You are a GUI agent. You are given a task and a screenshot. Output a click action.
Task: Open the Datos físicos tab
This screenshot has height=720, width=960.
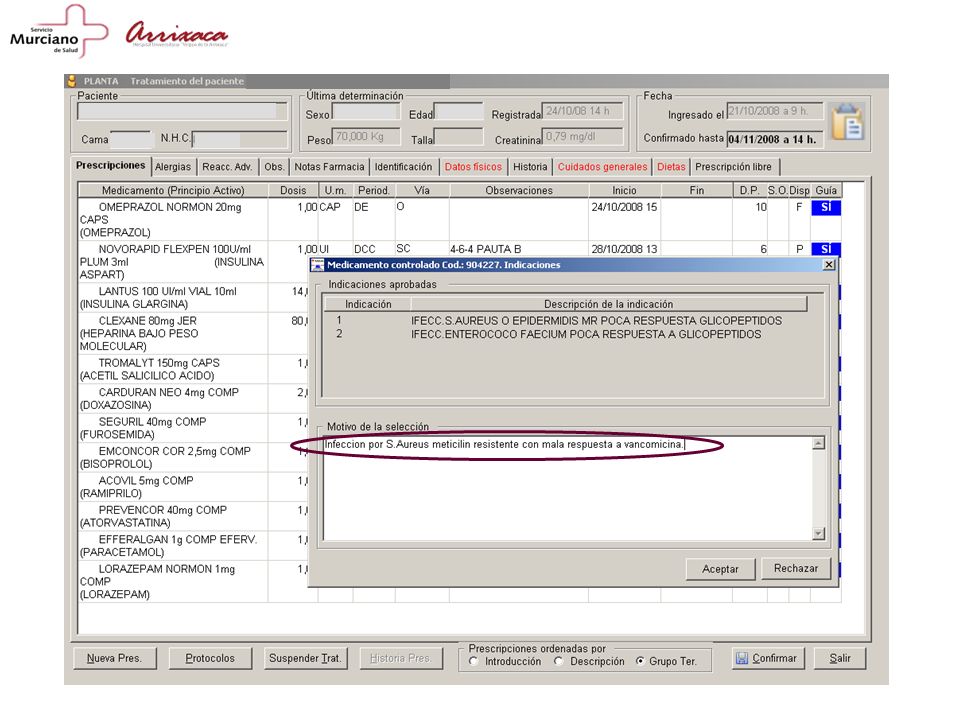pos(473,167)
